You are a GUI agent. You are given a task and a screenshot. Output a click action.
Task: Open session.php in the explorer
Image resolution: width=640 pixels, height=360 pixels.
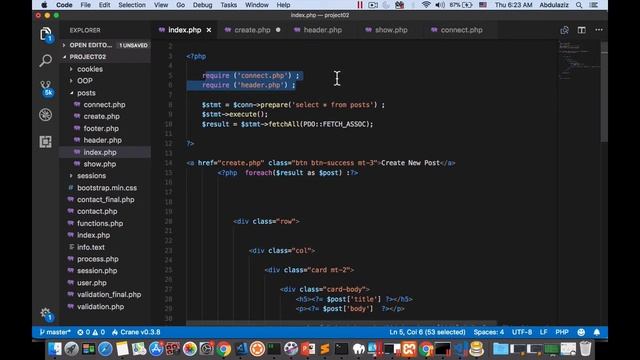tap(97, 271)
